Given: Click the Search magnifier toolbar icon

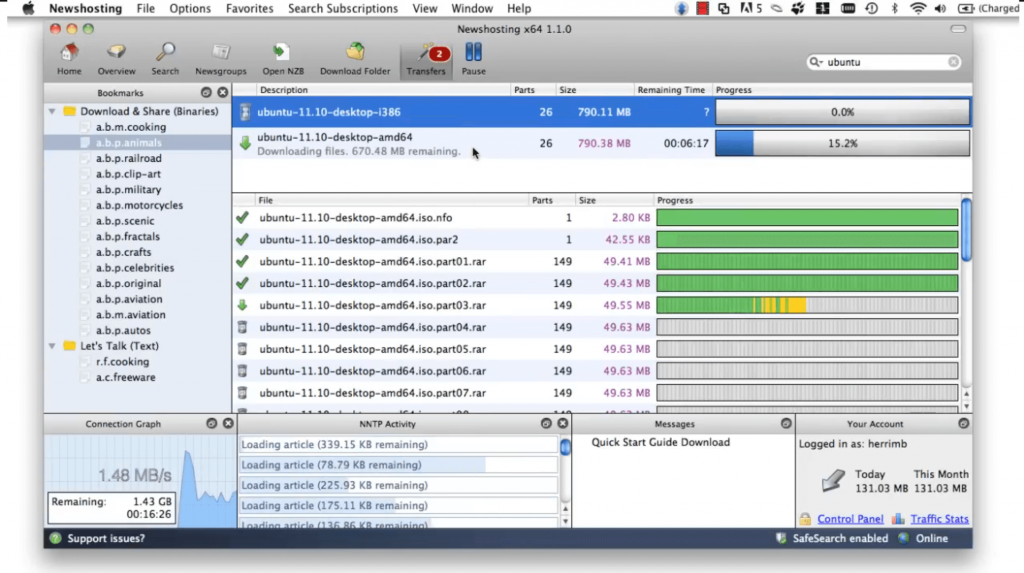Looking at the screenshot, I should click(x=165, y=53).
